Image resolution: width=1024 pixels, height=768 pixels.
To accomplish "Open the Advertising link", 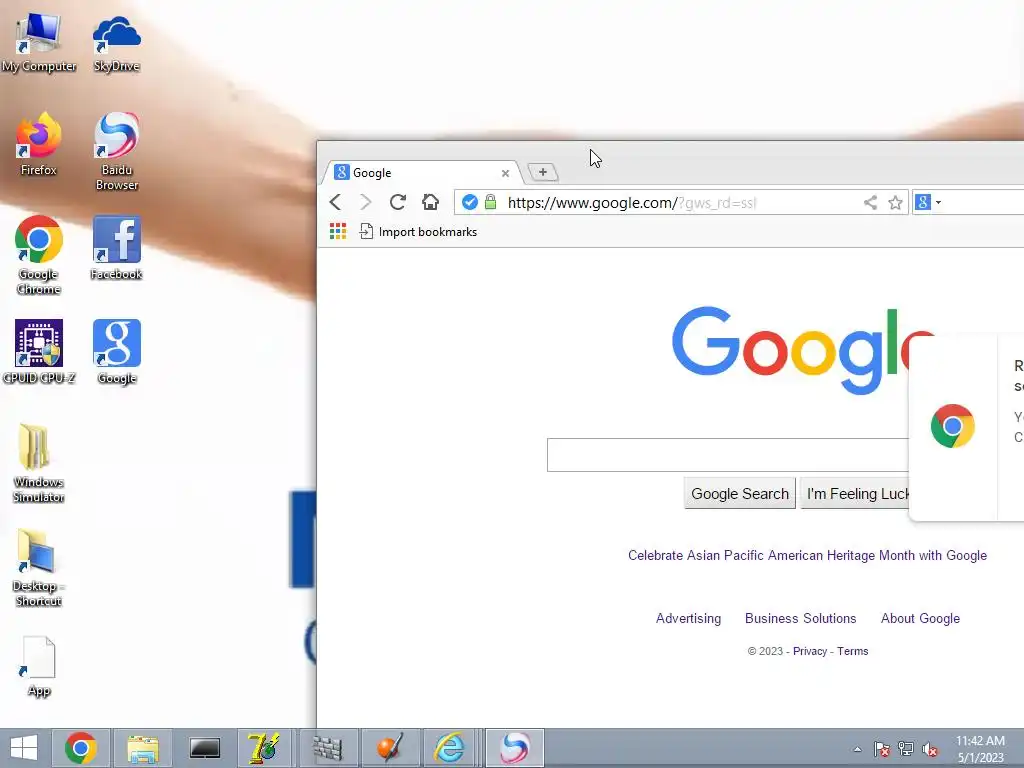I will 688,618.
